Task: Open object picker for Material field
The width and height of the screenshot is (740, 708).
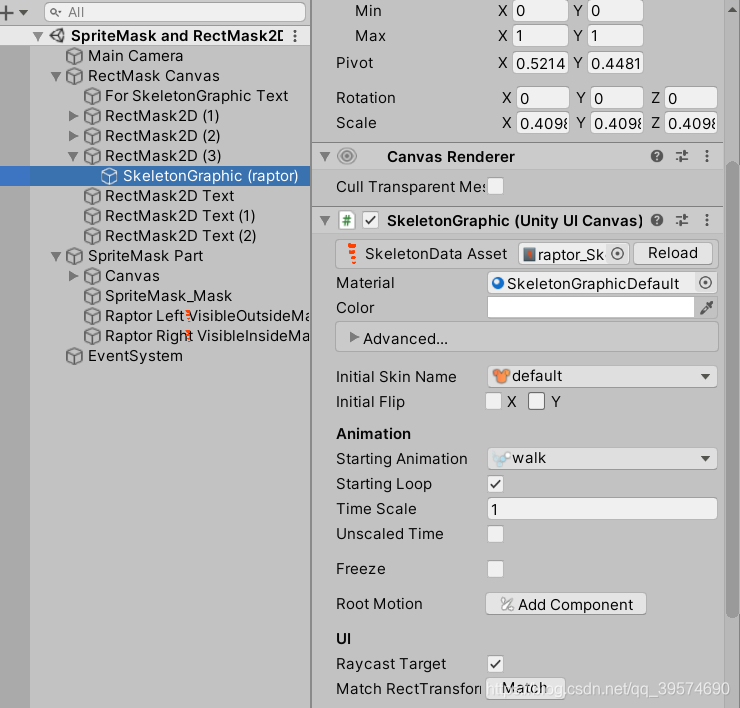Action: tap(706, 283)
